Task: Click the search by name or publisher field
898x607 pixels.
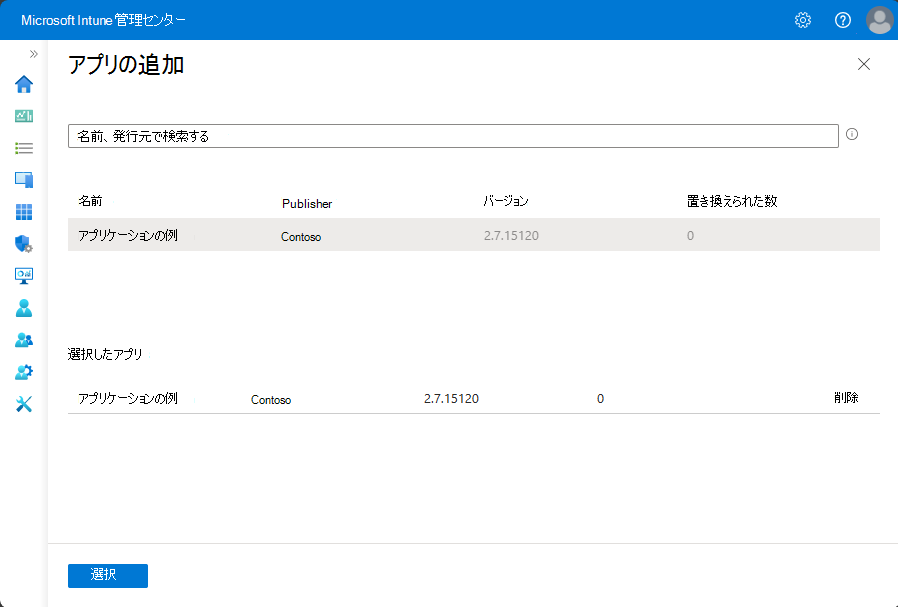Action: [452, 136]
